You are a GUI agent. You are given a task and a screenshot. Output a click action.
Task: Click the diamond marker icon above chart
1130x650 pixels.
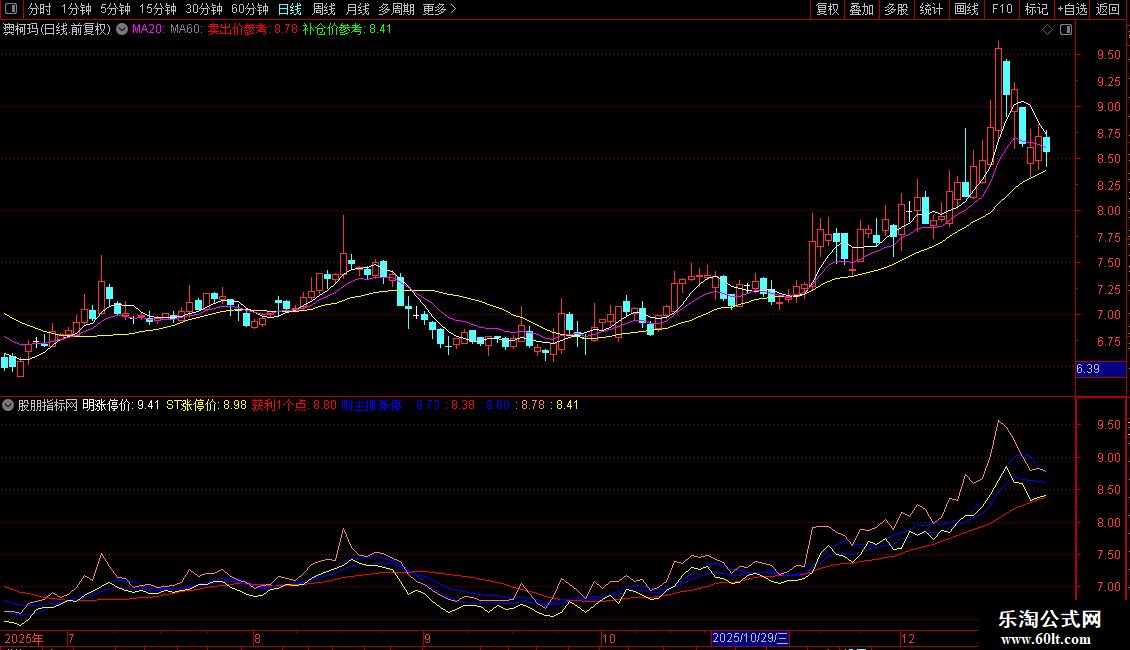1048,30
